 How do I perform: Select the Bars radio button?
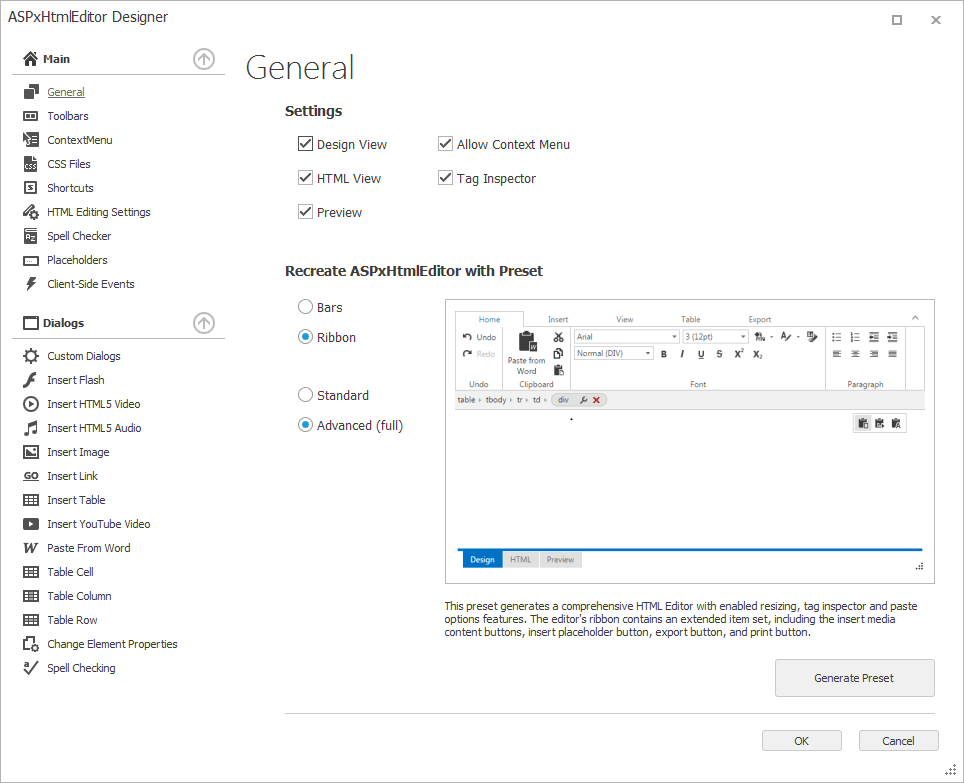tap(306, 306)
